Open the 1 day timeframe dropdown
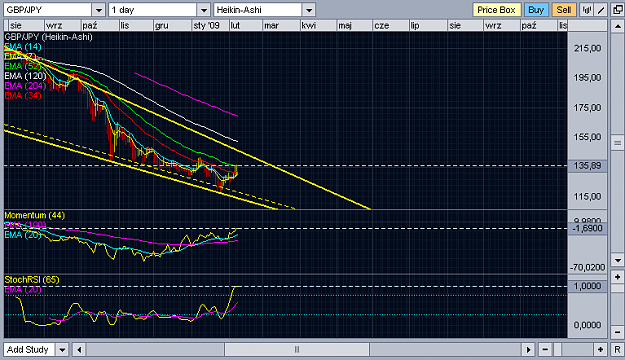 (x=204, y=10)
